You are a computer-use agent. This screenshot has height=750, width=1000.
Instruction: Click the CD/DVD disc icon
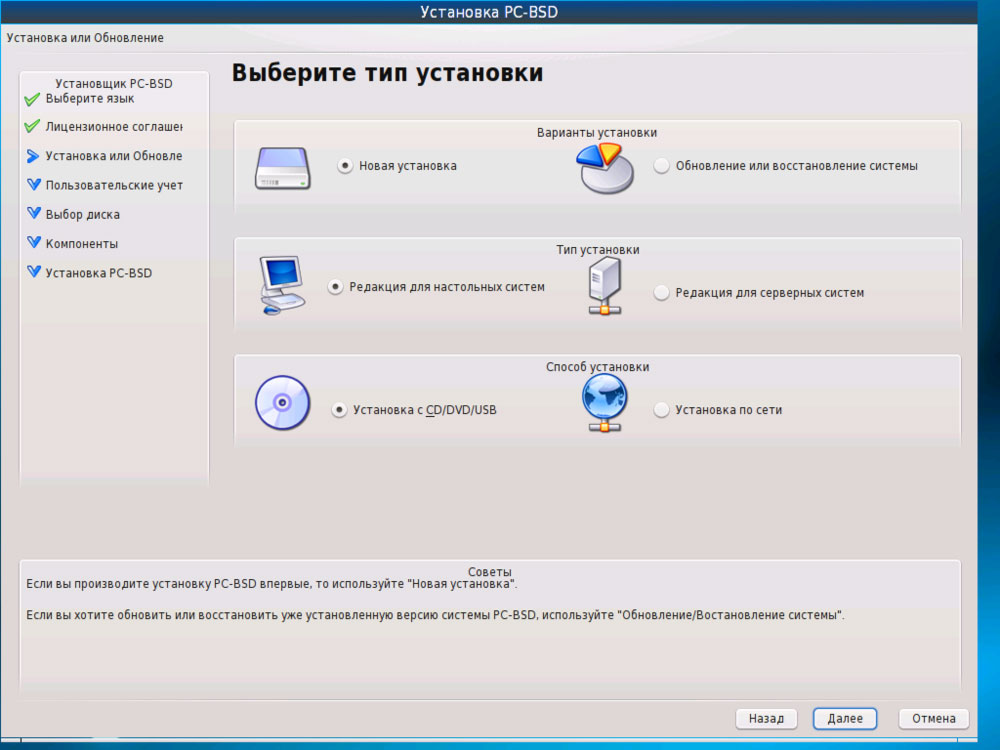click(283, 402)
